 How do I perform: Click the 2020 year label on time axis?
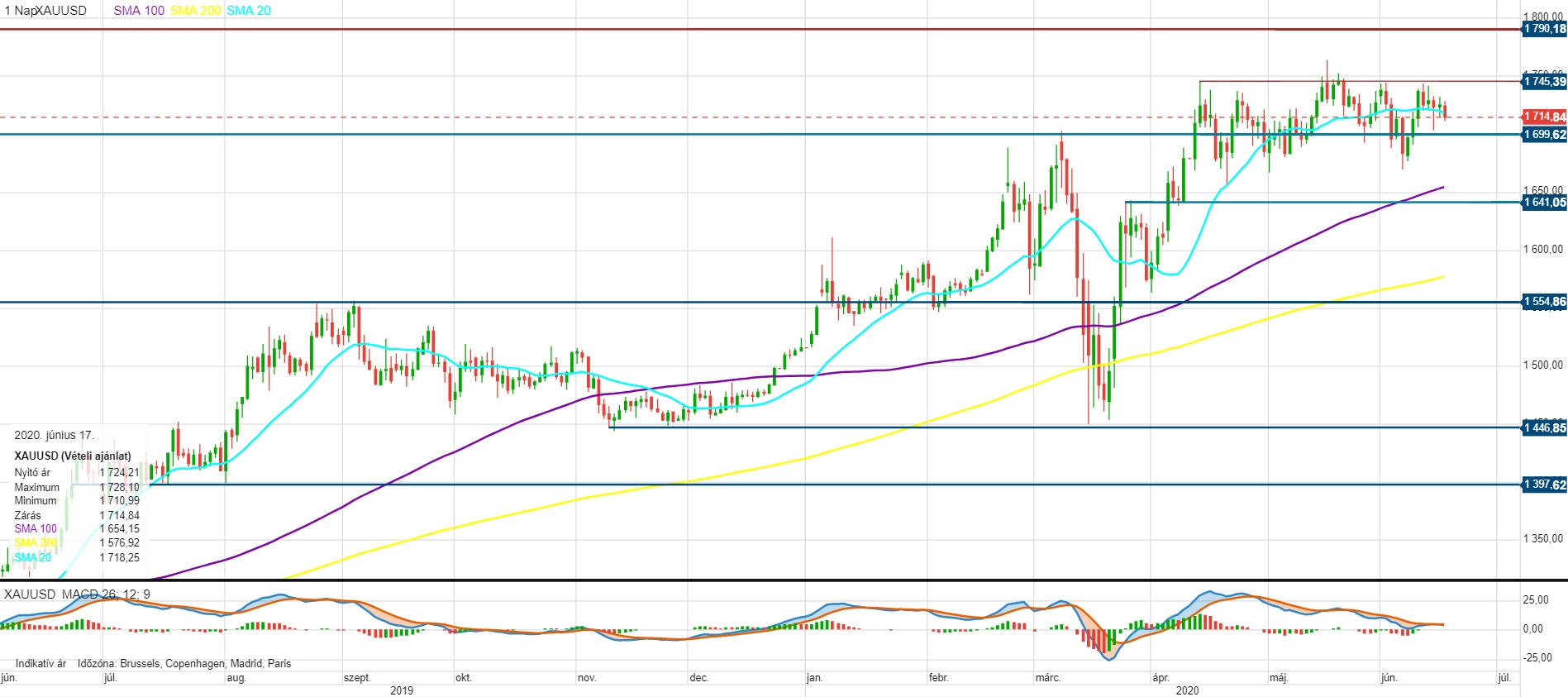1187,690
